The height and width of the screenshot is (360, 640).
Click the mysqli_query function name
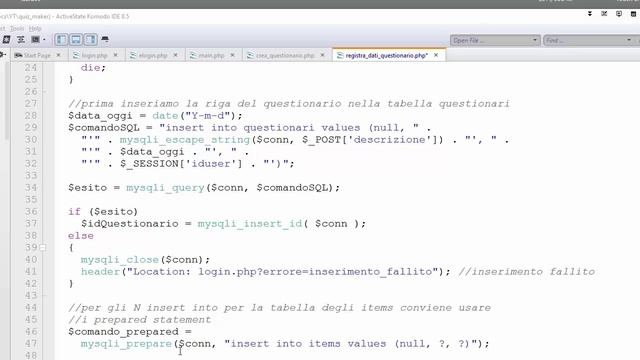(x=165, y=188)
